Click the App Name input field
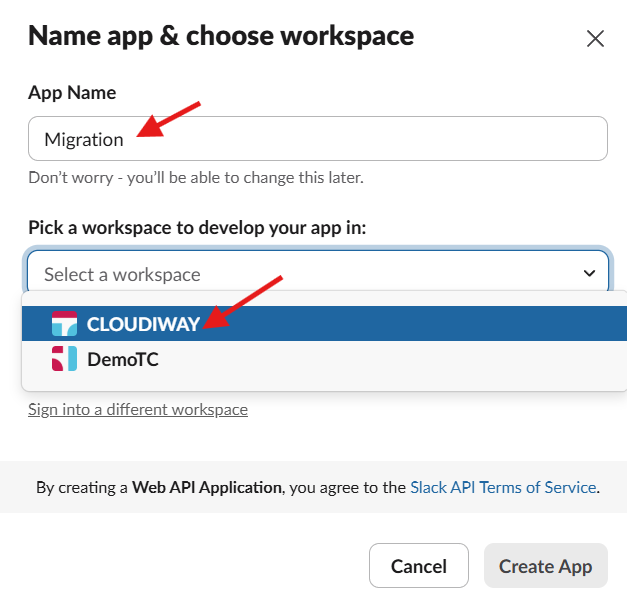The height and width of the screenshot is (610, 627). tap(317, 138)
